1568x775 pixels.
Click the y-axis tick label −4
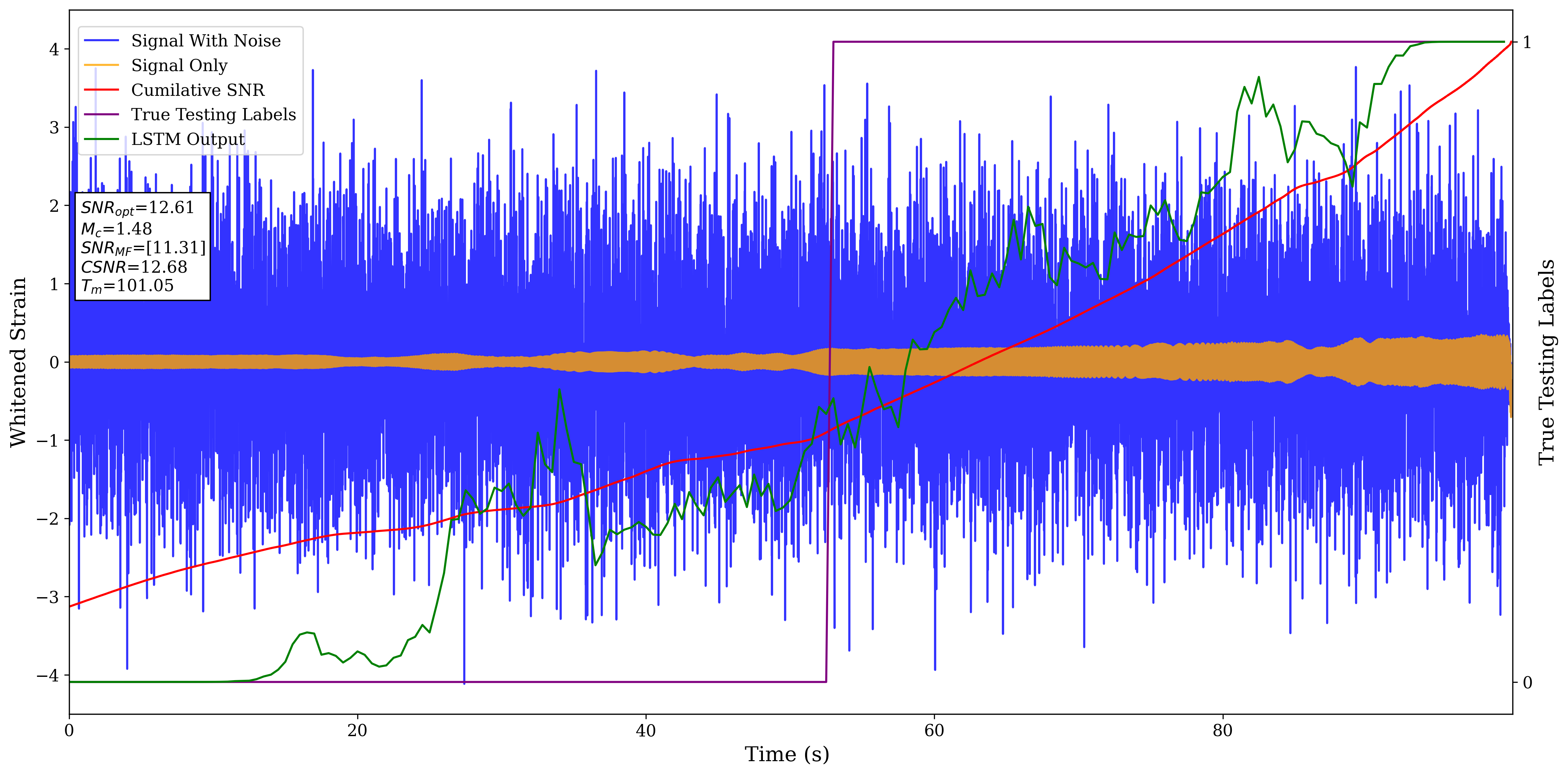(47, 675)
